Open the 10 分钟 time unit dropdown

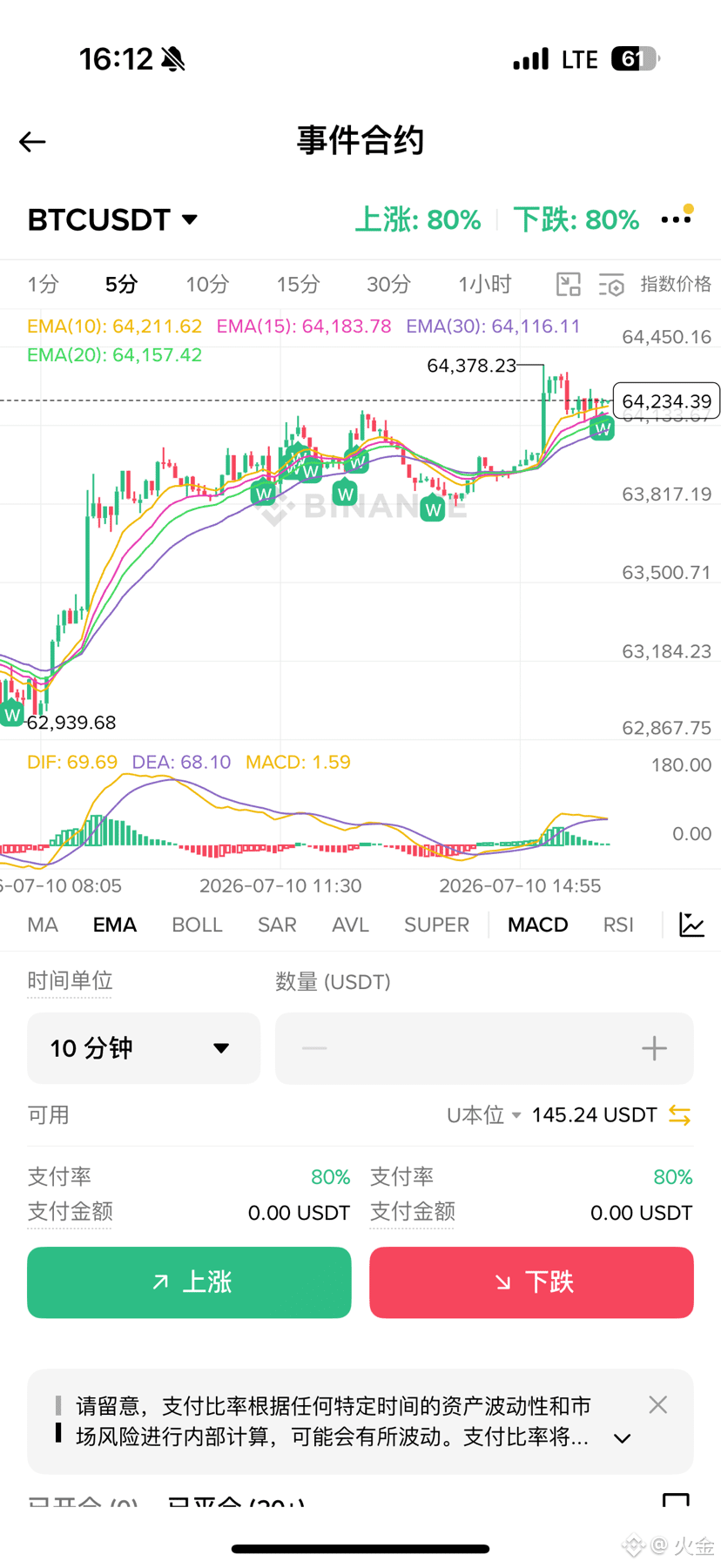pyautogui.click(x=144, y=1048)
